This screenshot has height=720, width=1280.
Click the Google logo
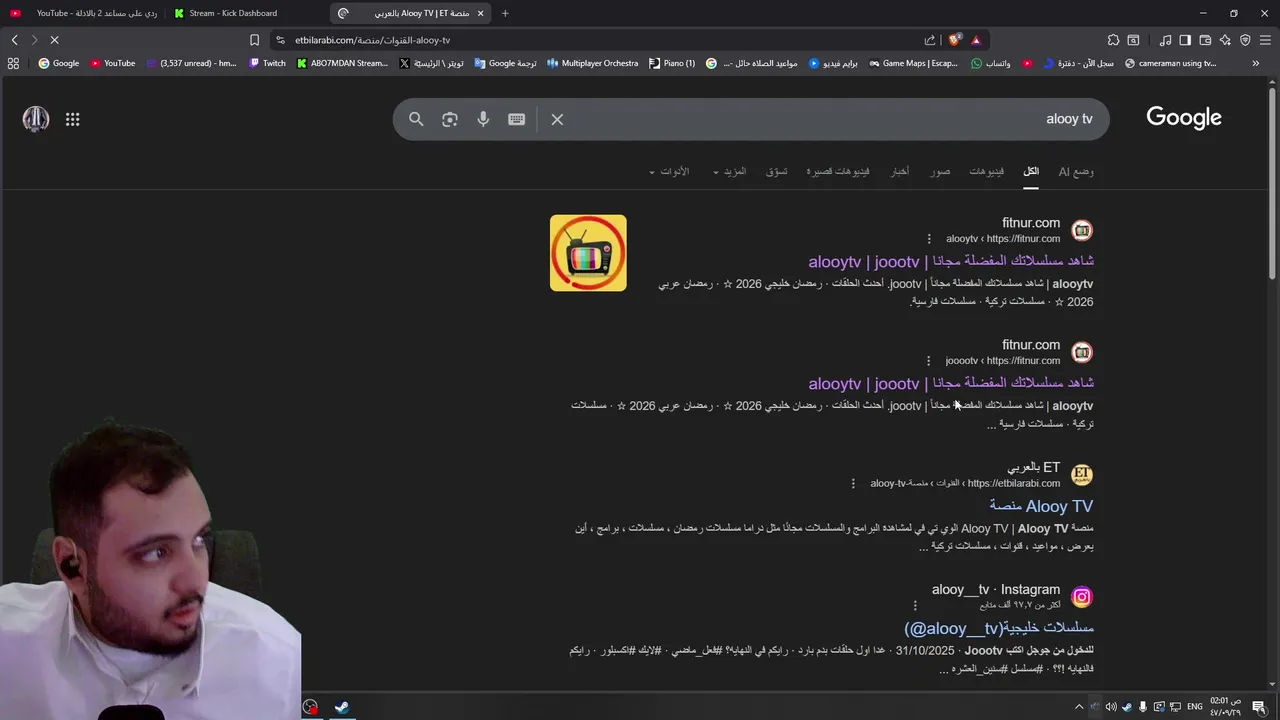point(1184,118)
